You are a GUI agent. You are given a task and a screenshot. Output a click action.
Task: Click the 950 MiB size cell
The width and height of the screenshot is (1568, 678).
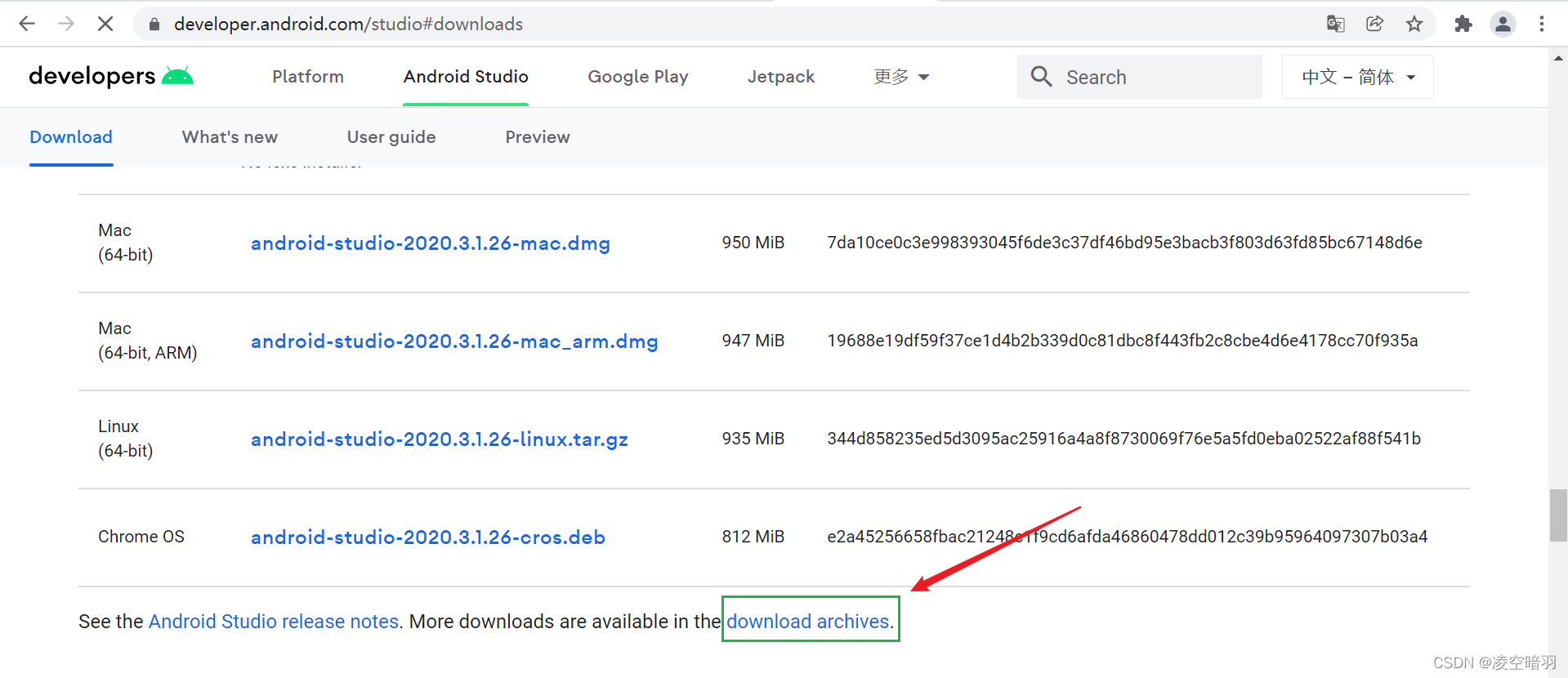click(753, 243)
